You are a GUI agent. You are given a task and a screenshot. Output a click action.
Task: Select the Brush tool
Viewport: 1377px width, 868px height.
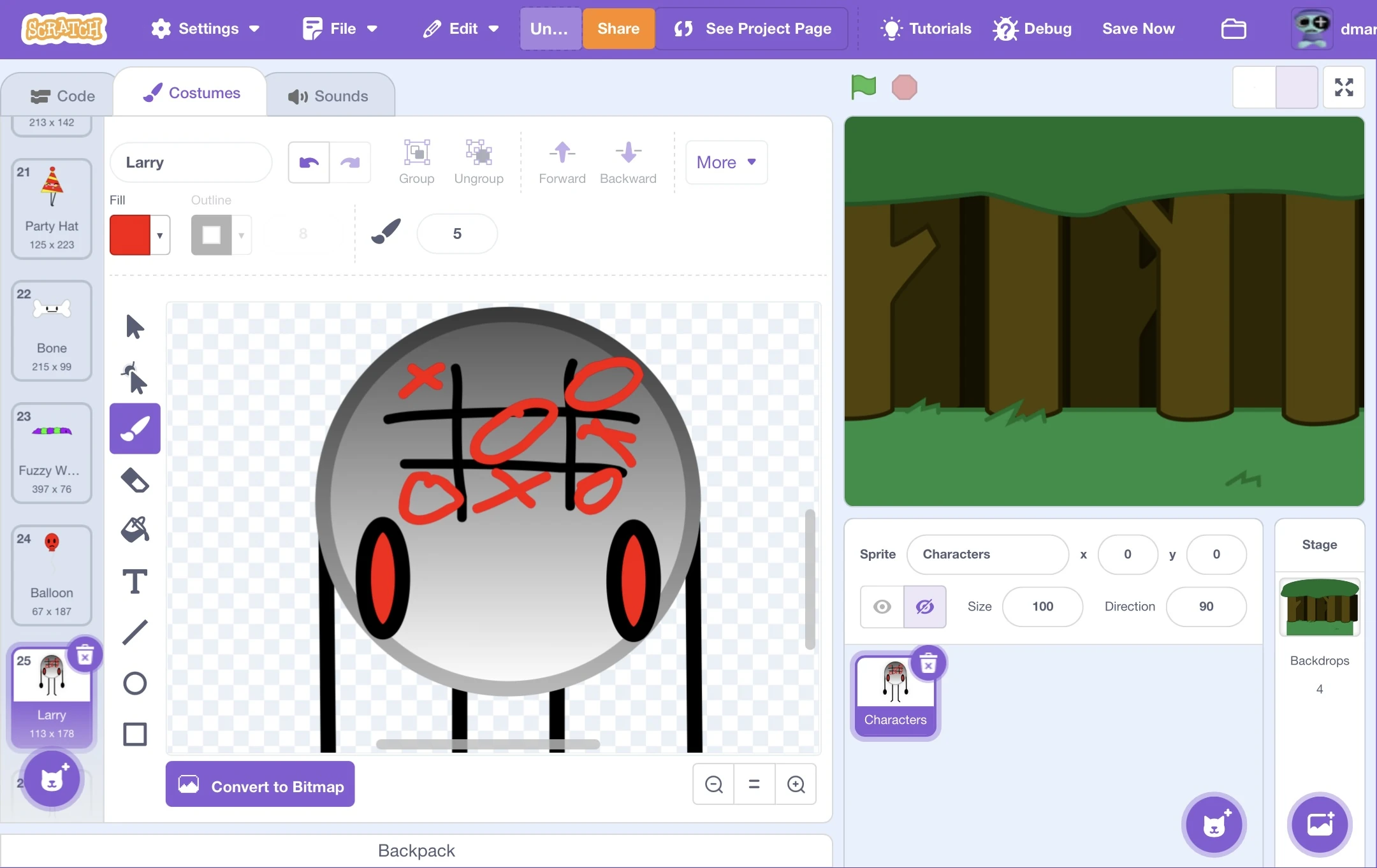[134, 428]
